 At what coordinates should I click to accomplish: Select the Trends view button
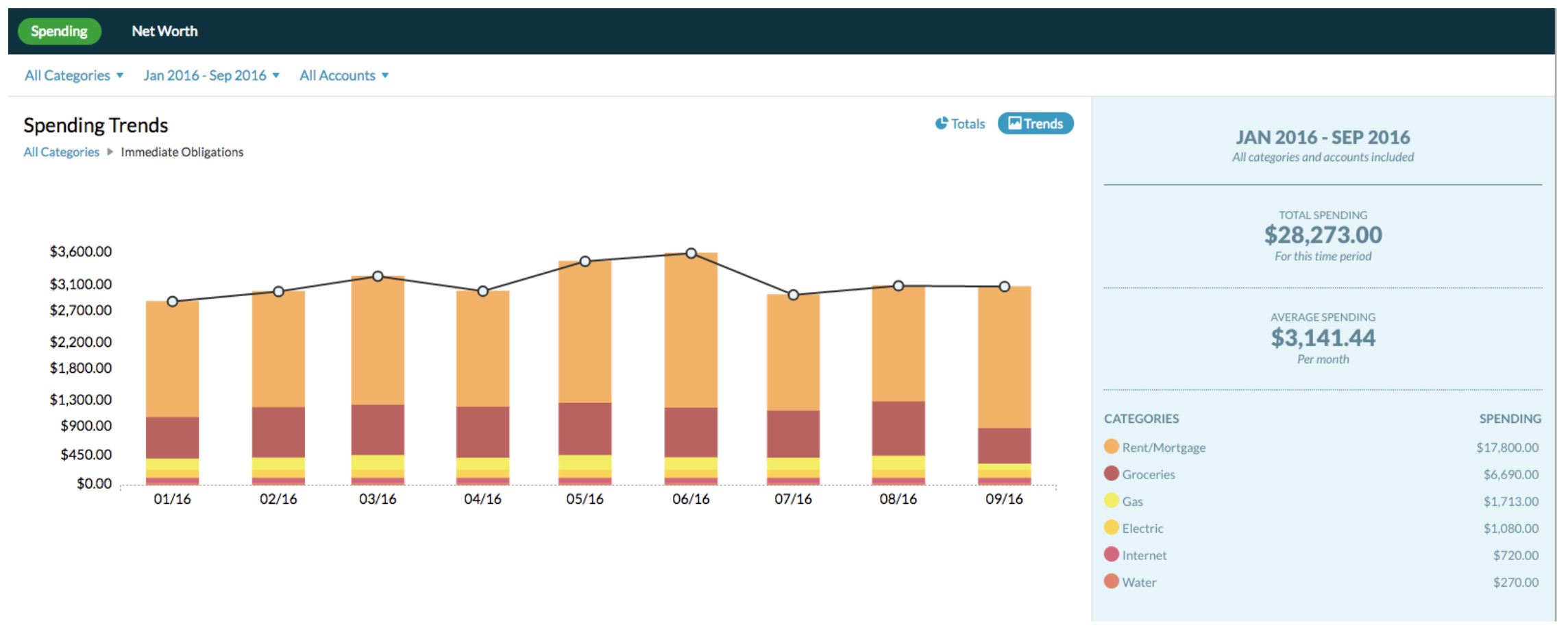[x=1036, y=123]
